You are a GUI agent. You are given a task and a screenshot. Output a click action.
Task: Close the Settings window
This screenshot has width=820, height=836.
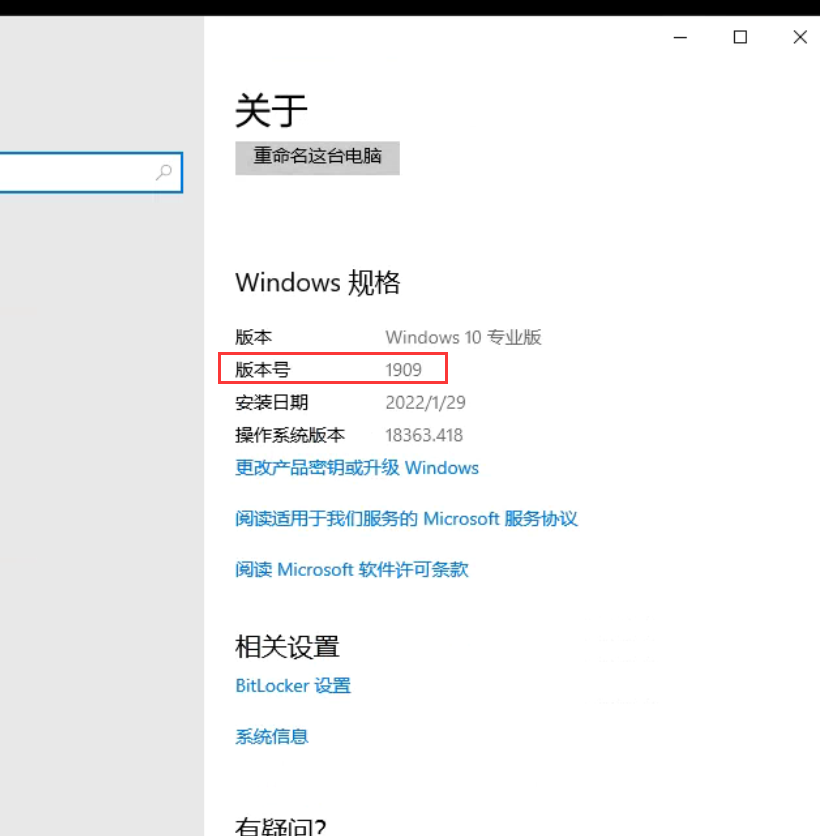click(800, 37)
